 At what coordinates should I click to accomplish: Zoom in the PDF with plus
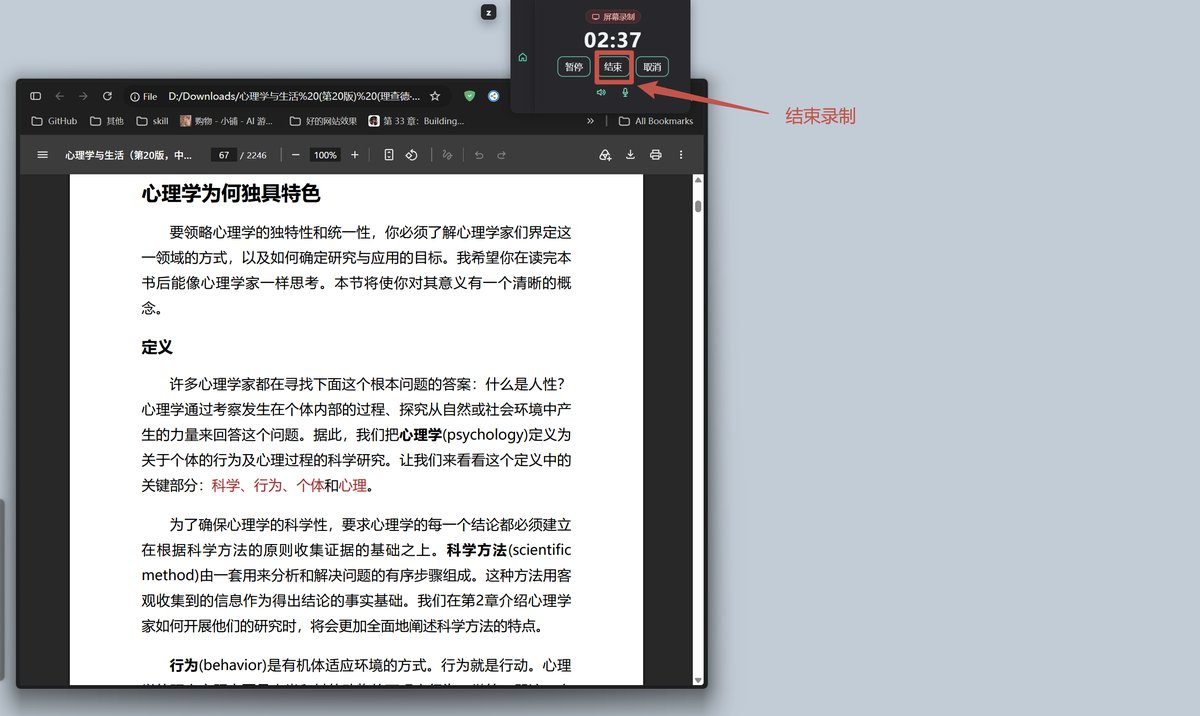pyautogui.click(x=354, y=155)
